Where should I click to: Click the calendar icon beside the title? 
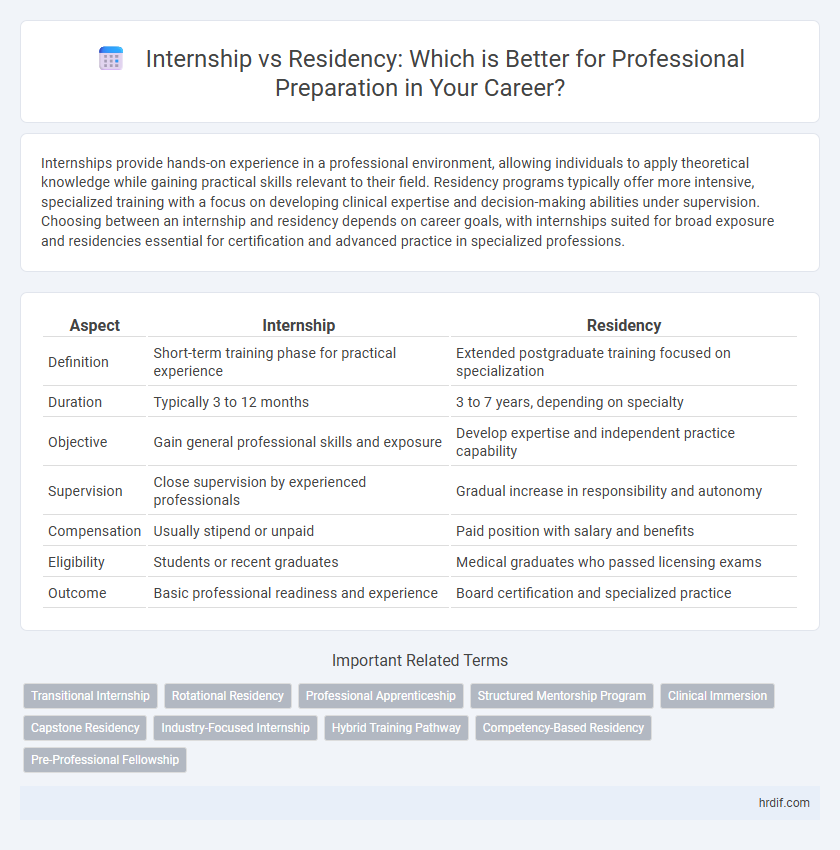[111, 59]
